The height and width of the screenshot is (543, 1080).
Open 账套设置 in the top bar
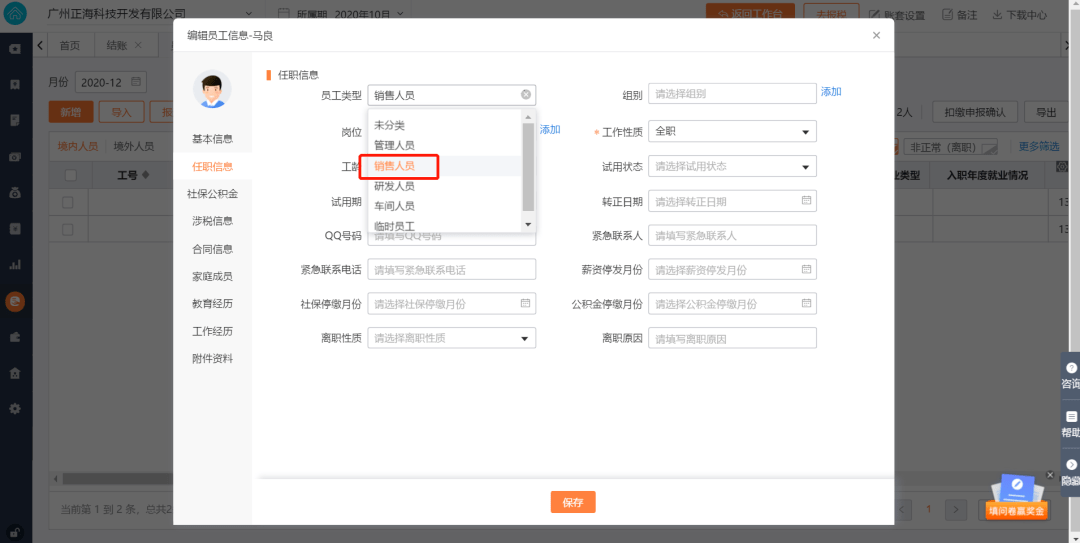click(896, 14)
